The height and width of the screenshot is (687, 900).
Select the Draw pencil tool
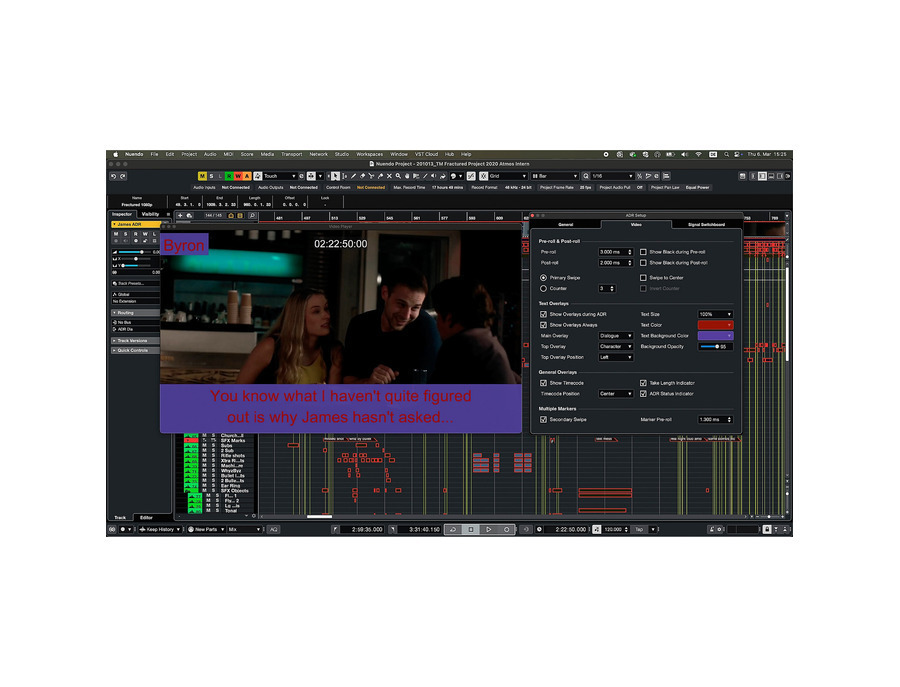click(353, 176)
